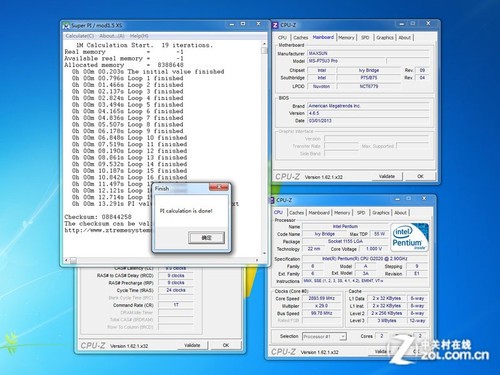Click the Cycle Time 24 clocks value
Screen dimensions: 500x375
176,290
